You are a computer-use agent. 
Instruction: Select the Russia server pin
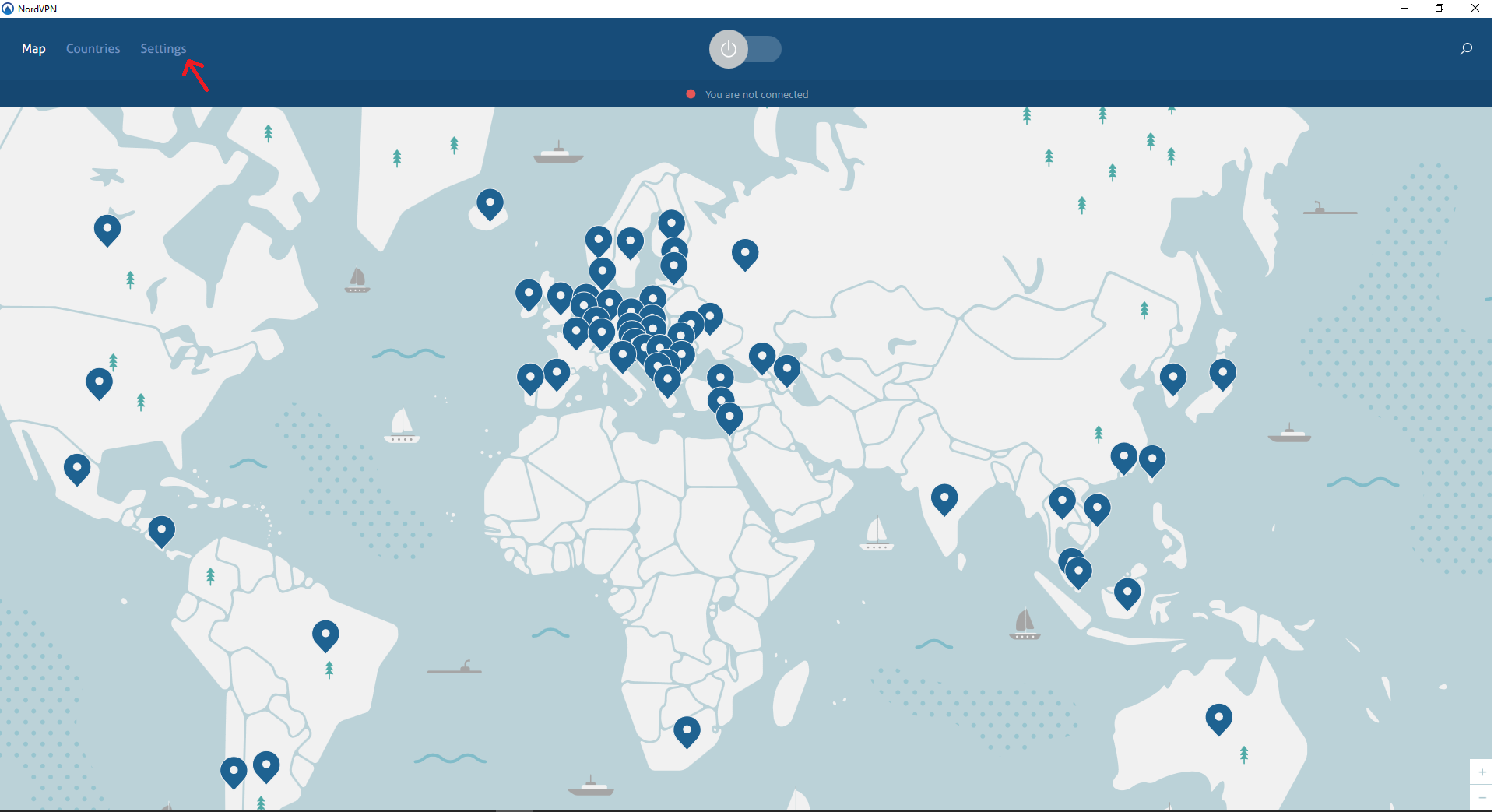(745, 255)
